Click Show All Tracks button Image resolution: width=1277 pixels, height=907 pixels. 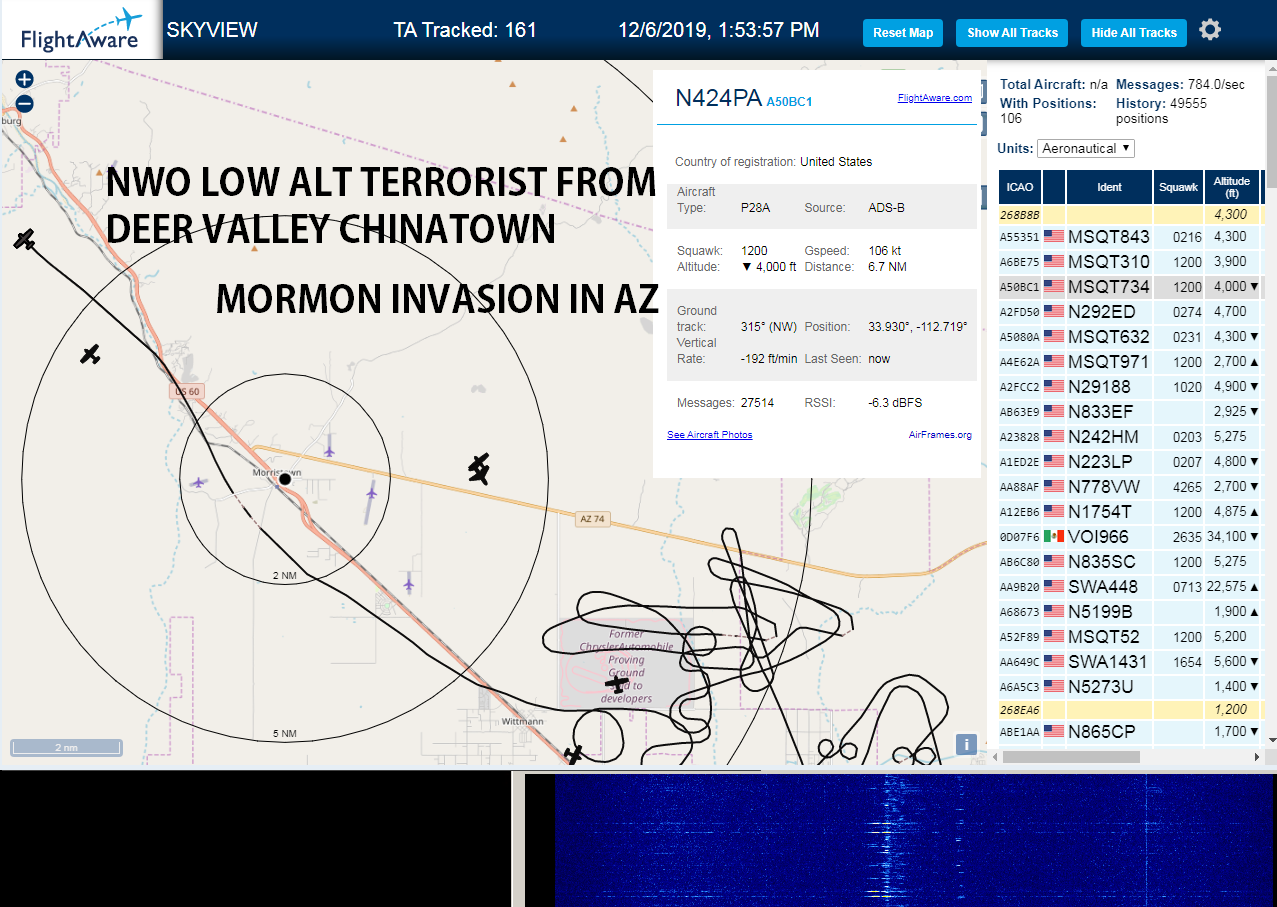point(1012,33)
